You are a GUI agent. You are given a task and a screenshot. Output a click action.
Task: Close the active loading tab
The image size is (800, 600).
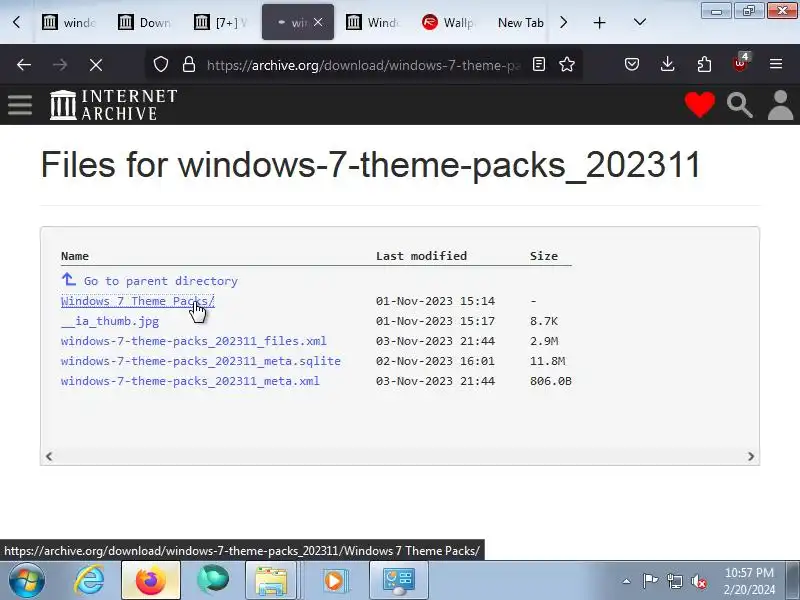(x=318, y=22)
